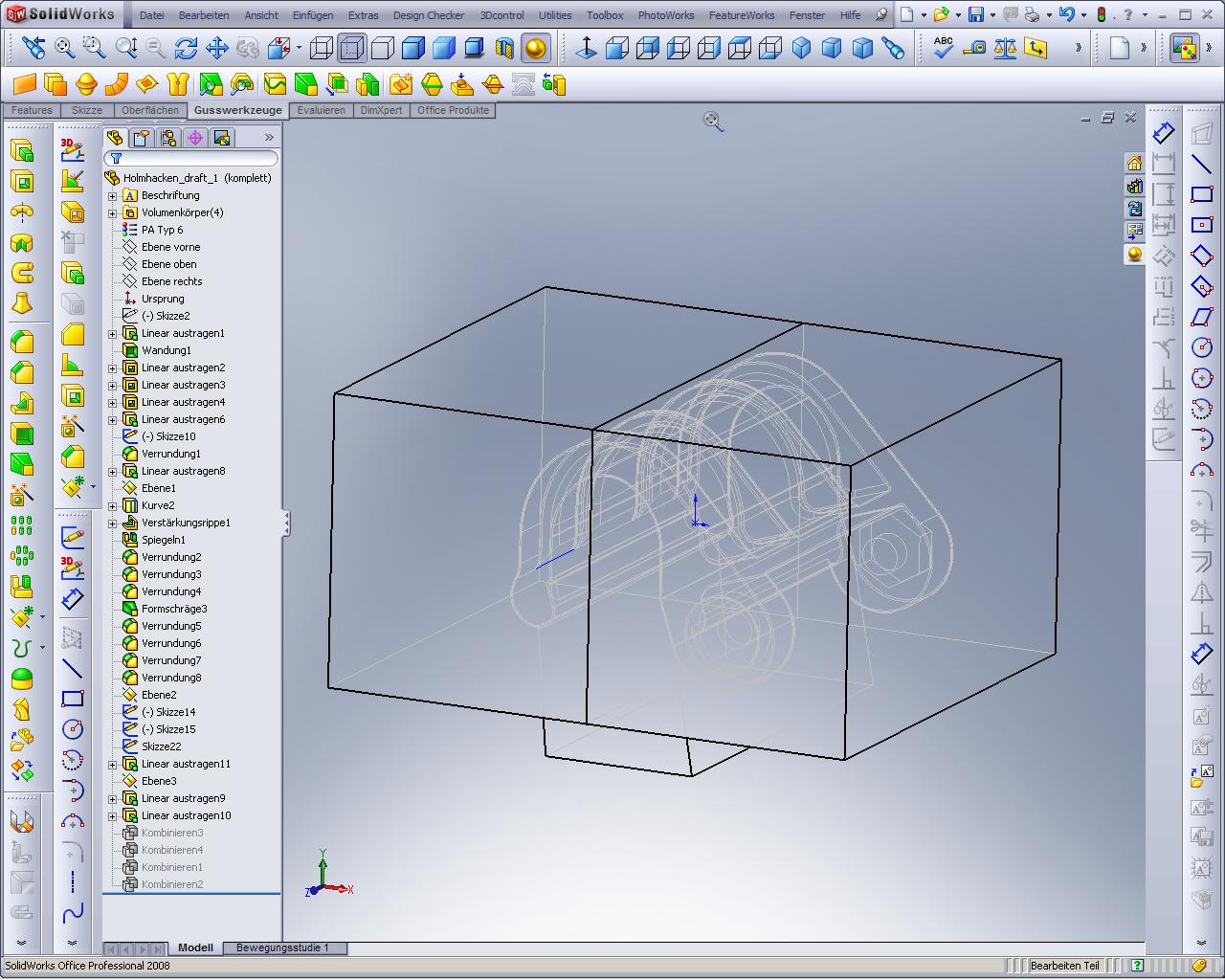
Task: Select the Ebene vorne plane
Action: tap(170, 247)
